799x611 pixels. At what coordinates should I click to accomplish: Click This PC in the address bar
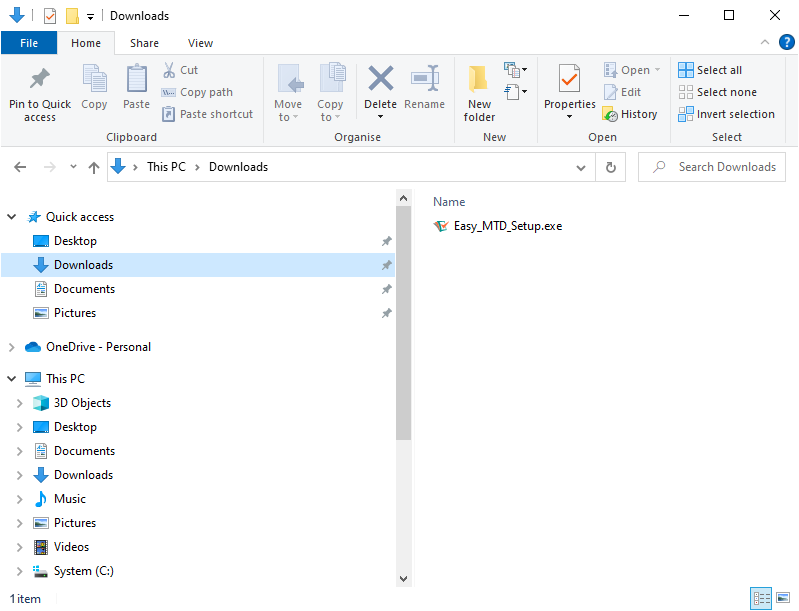tap(166, 167)
